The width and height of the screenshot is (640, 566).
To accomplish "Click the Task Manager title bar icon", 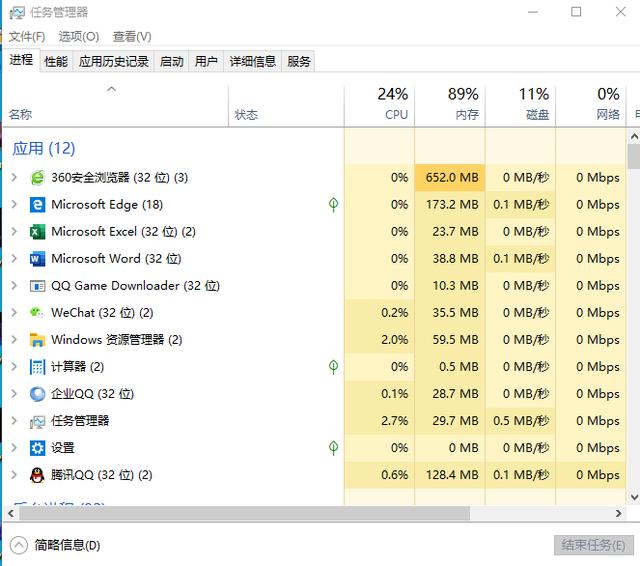I will [x=17, y=12].
